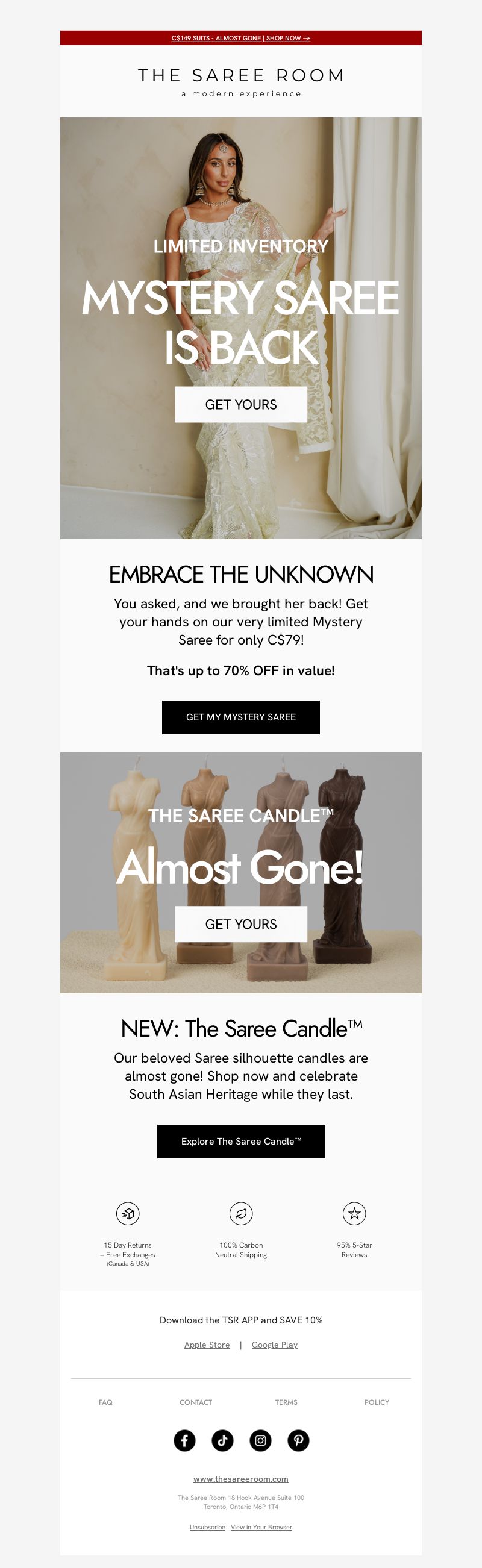Screen dimensions: 482x1568
Task: Click Get Yours on Saree Candle image
Action: tap(241, 924)
